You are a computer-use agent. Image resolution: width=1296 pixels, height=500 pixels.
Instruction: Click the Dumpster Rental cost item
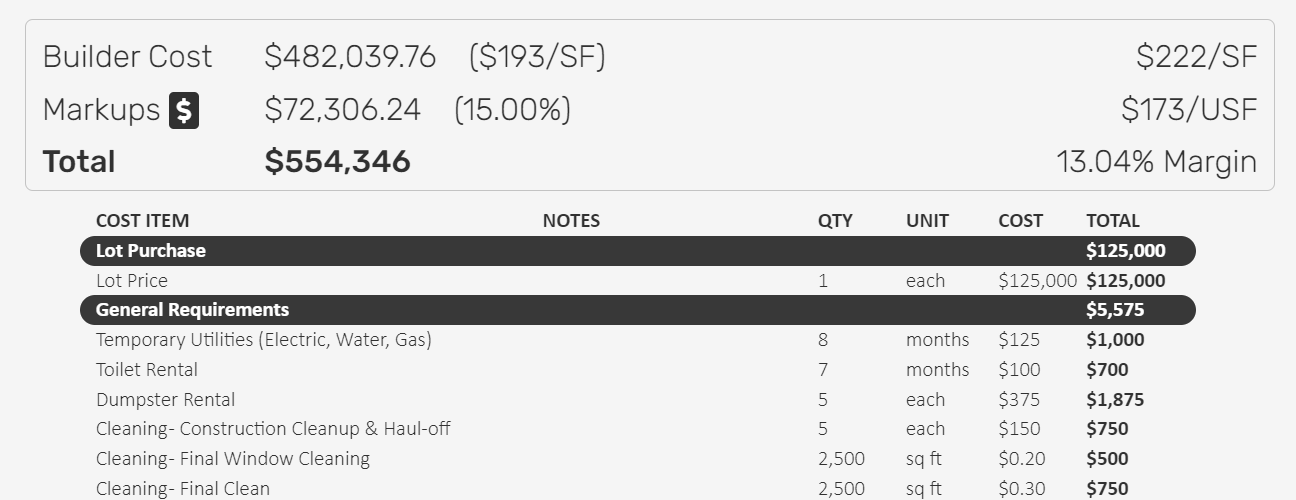165,400
